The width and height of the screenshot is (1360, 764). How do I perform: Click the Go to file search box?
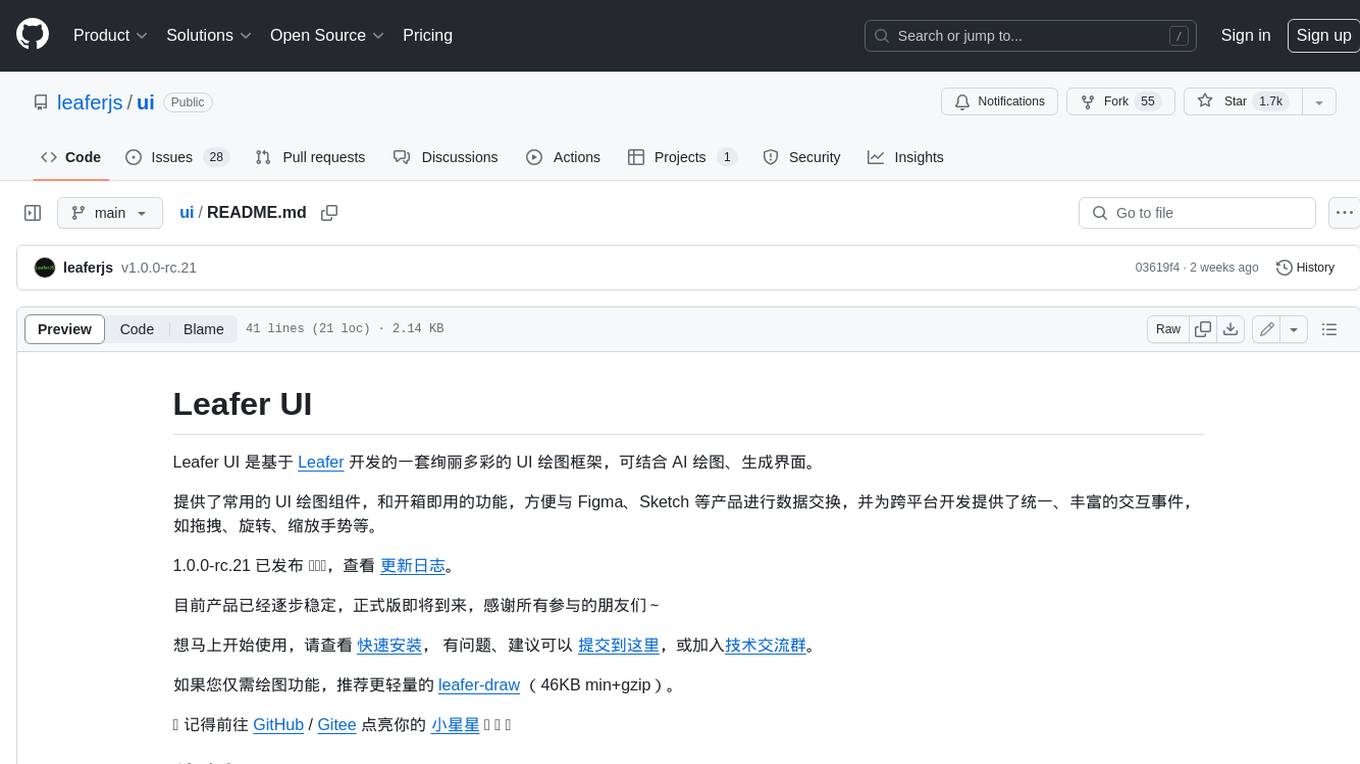(x=1197, y=213)
